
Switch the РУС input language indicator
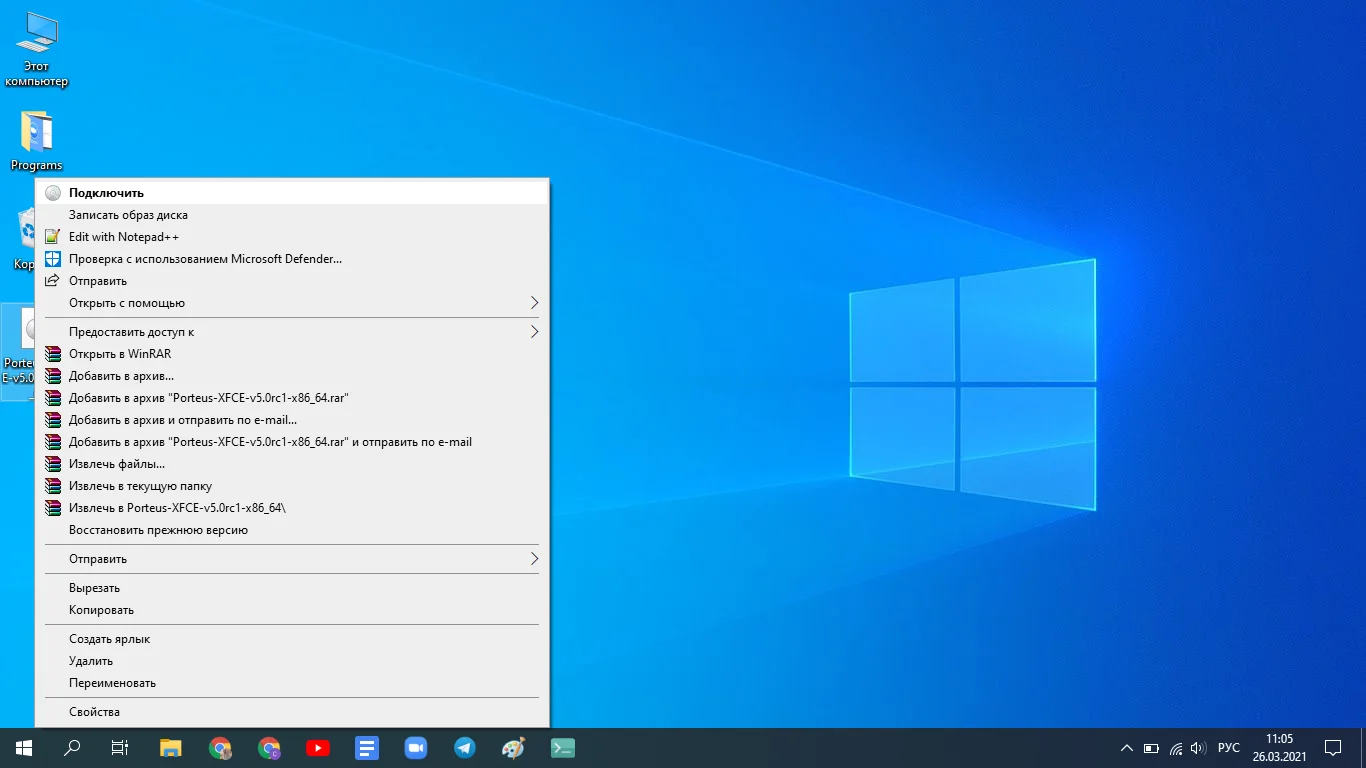tap(1229, 748)
